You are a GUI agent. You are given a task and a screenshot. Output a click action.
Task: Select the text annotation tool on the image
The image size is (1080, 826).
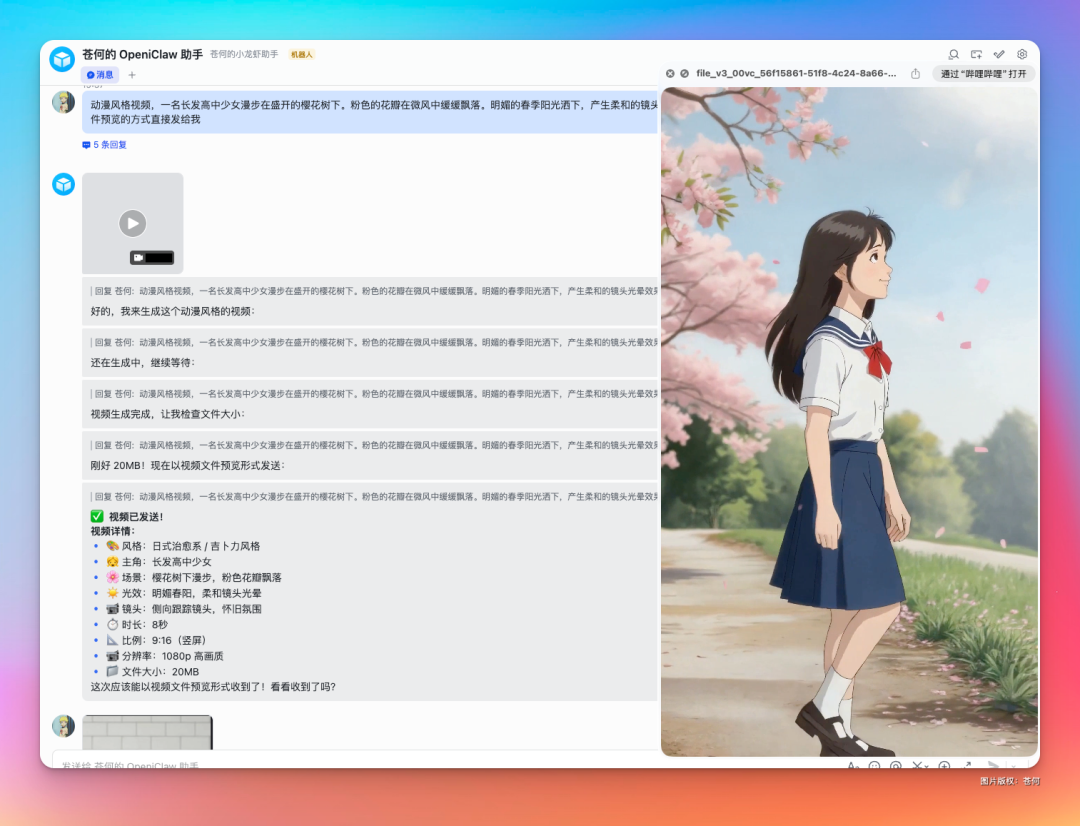pyautogui.click(x=853, y=765)
